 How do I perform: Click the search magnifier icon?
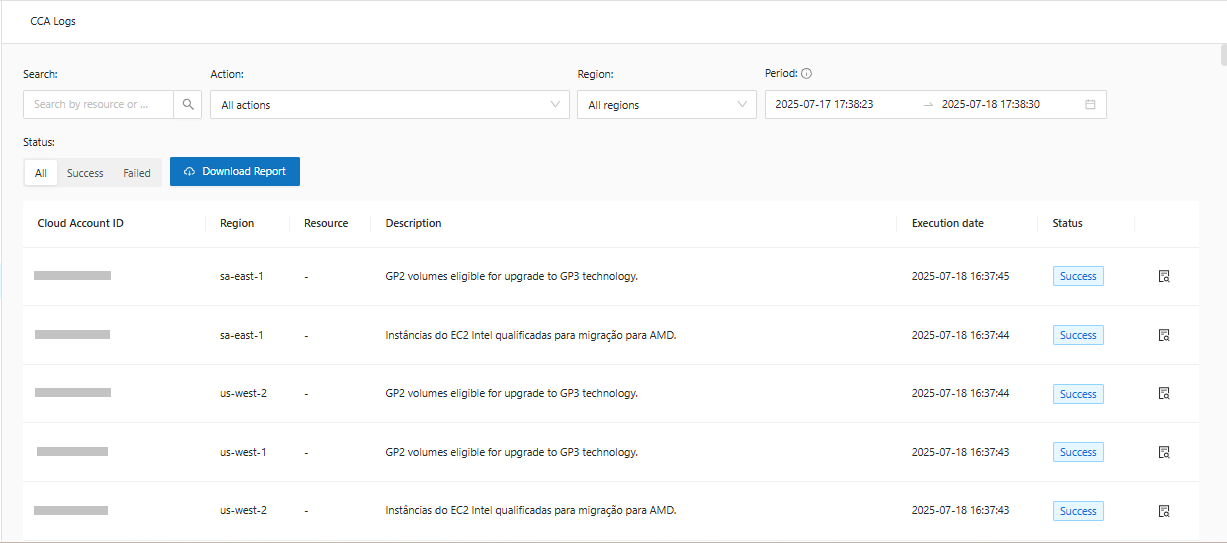tap(188, 104)
